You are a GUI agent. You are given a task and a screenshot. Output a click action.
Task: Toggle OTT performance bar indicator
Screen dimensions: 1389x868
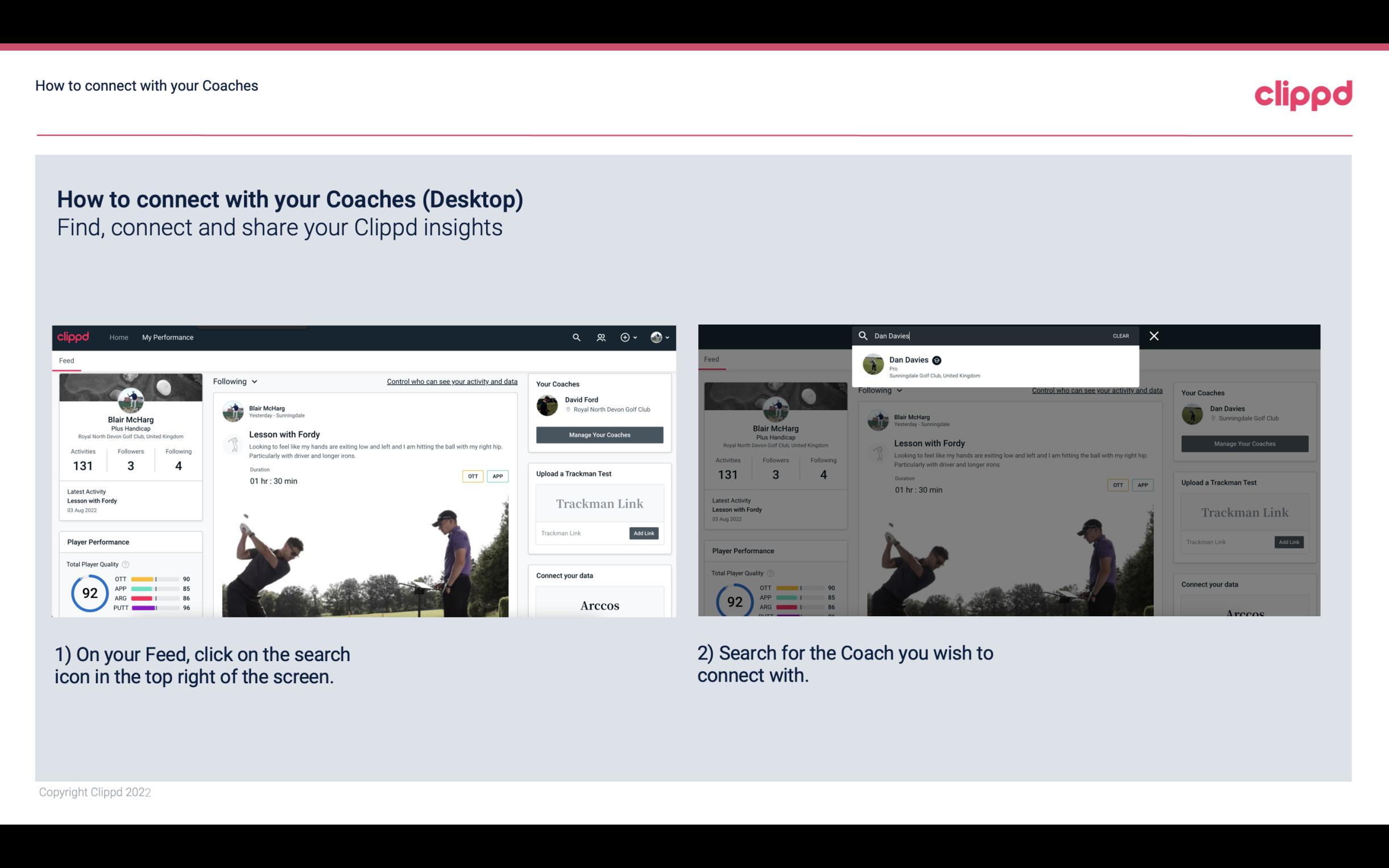pos(154,579)
